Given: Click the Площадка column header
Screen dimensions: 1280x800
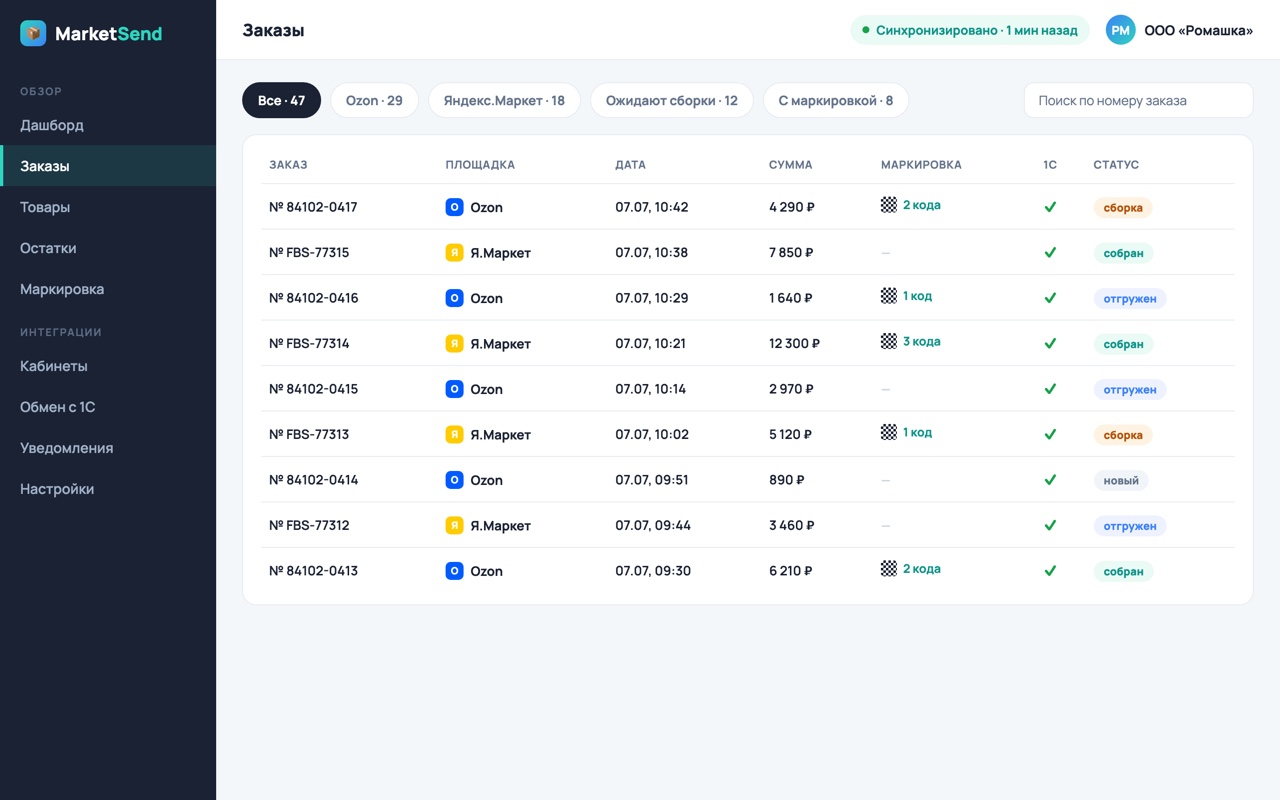Looking at the screenshot, I should click(480, 165).
